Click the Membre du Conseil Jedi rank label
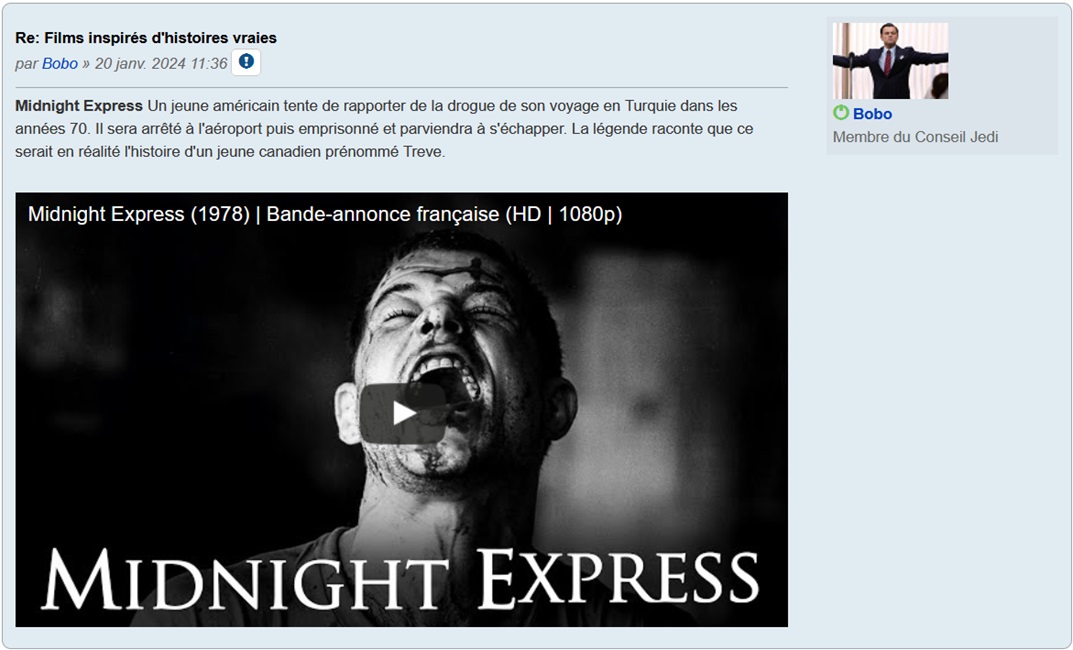Screen dimensions: 1073x650 pyautogui.click(x=915, y=137)
